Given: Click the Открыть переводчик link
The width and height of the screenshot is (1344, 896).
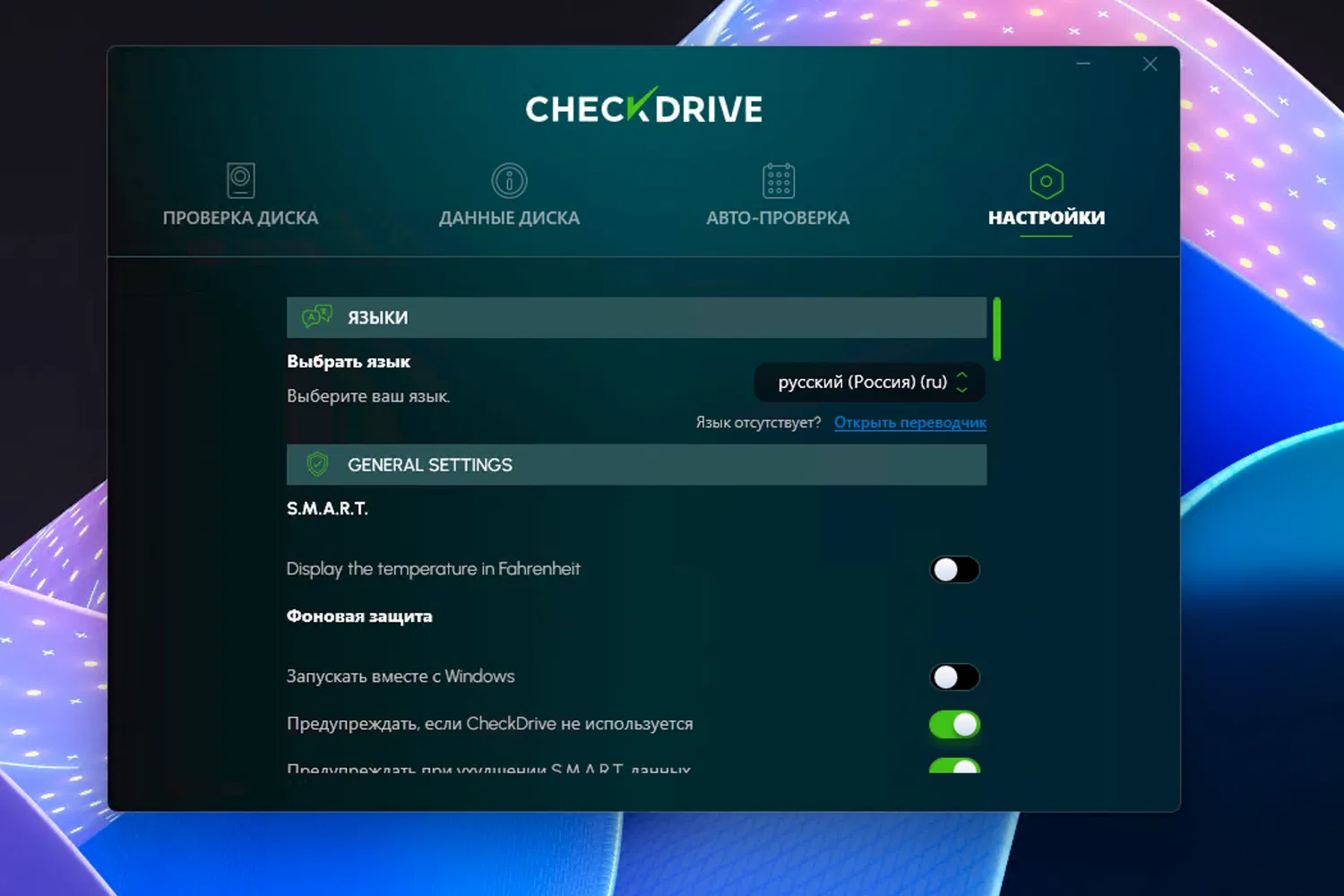Looking at the screenshot, I should tap(909, 422).
